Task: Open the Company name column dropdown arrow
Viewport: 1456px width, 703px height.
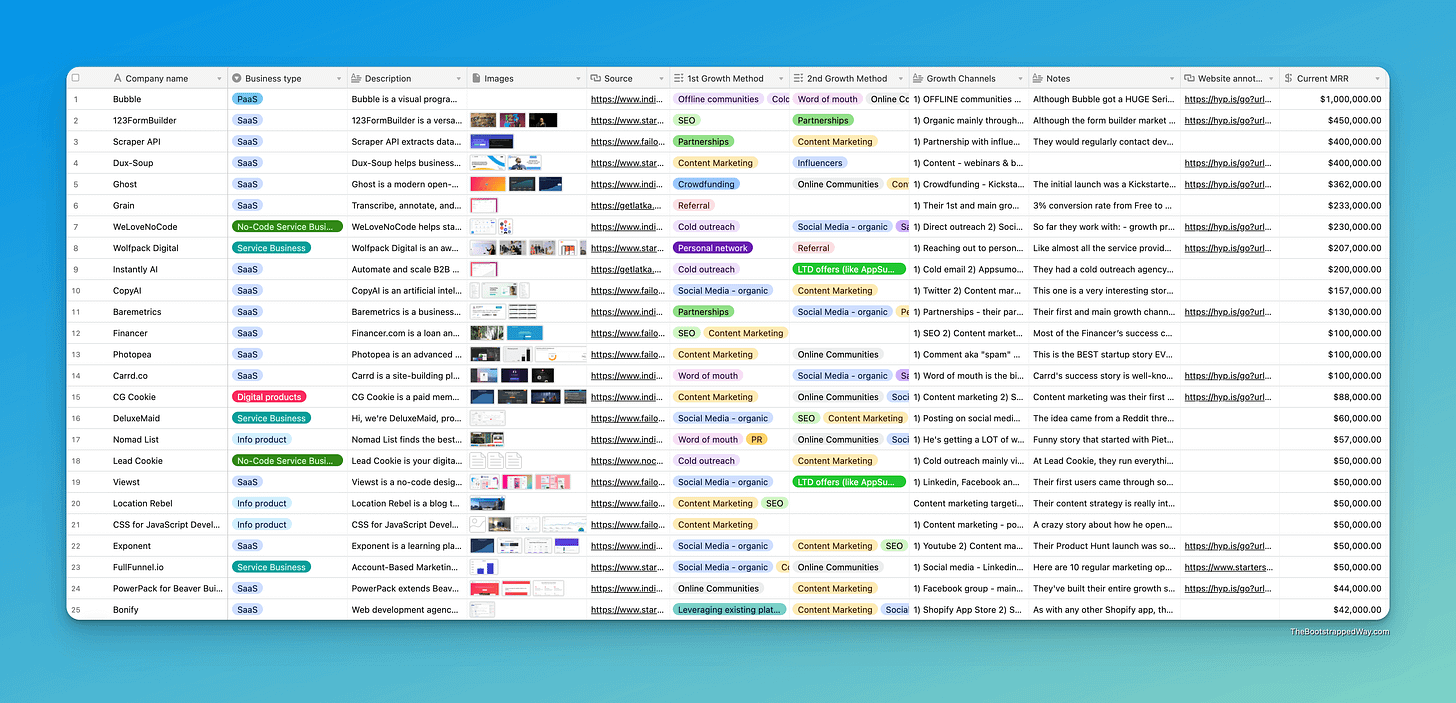Action: pos(219,79)
